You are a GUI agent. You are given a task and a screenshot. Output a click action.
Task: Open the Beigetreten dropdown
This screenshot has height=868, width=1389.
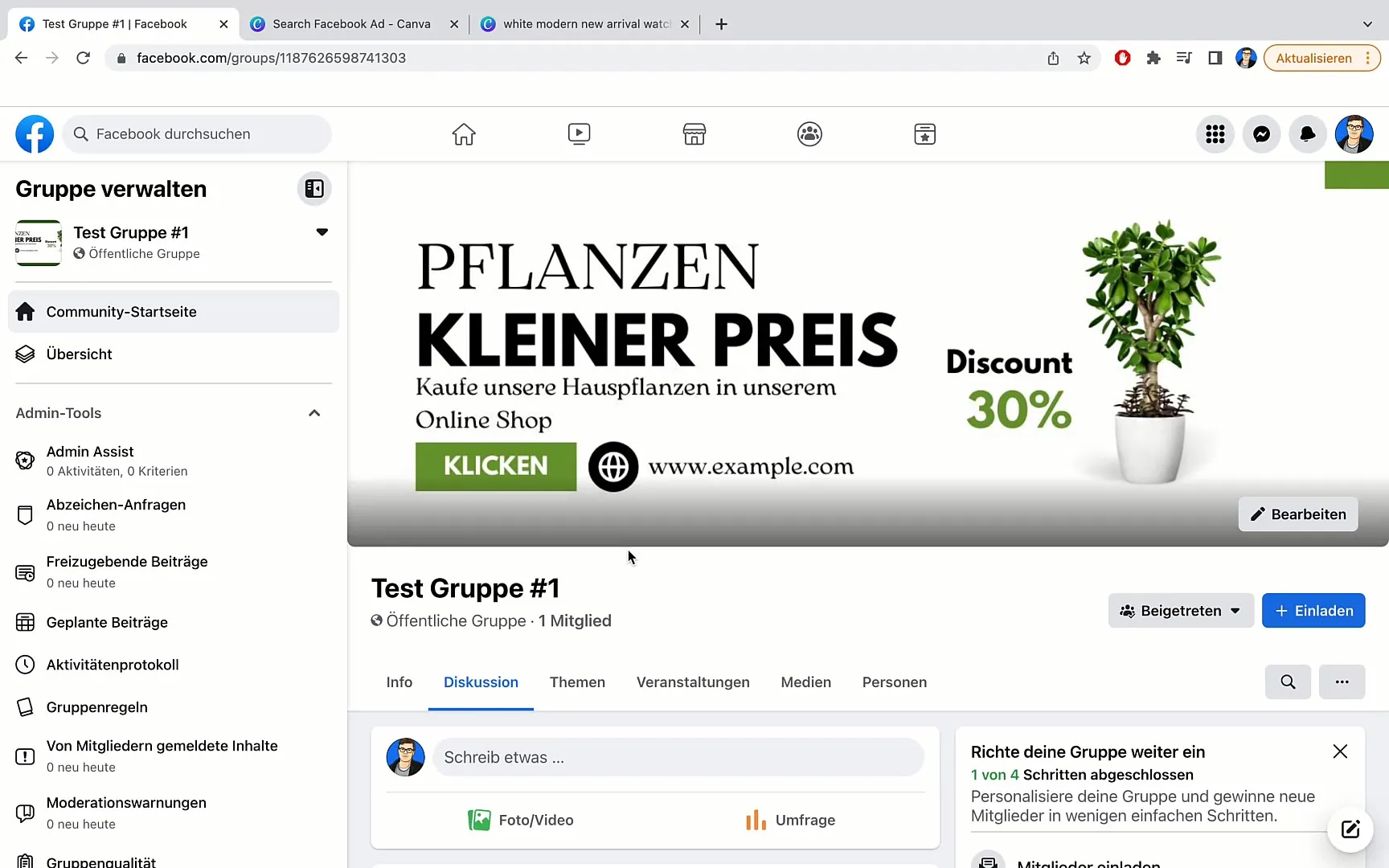click(x=1181, y=611)
